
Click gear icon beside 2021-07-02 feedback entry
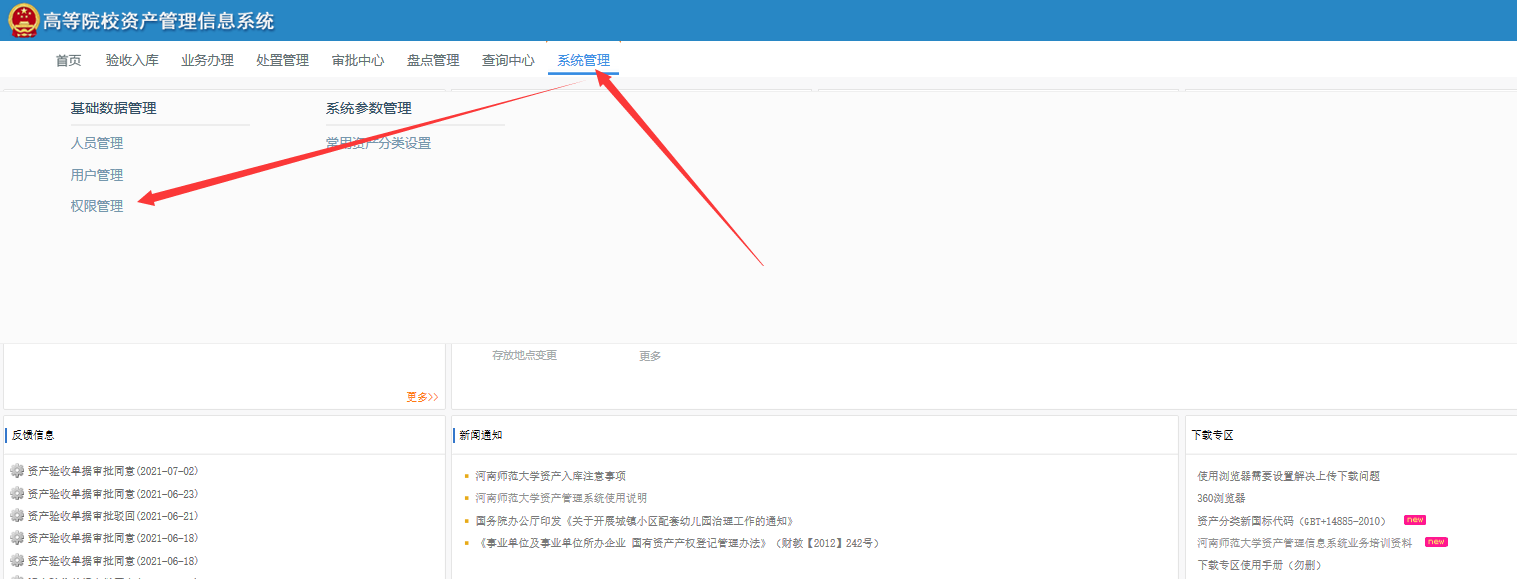pos(16,471)
